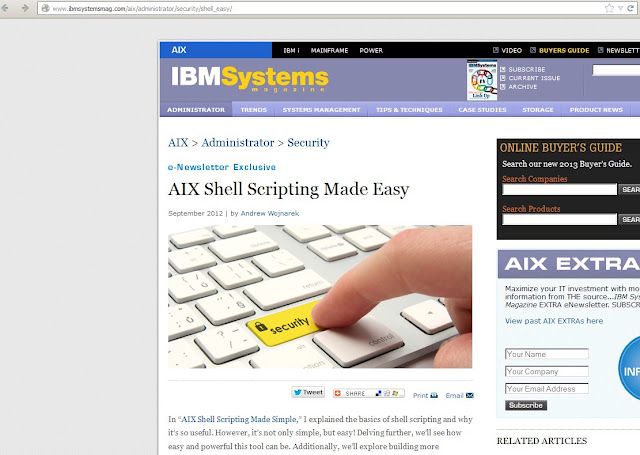Click Search button beside Search Companies
The width and height of the screenshot is (640, 455).
[629, 189]
